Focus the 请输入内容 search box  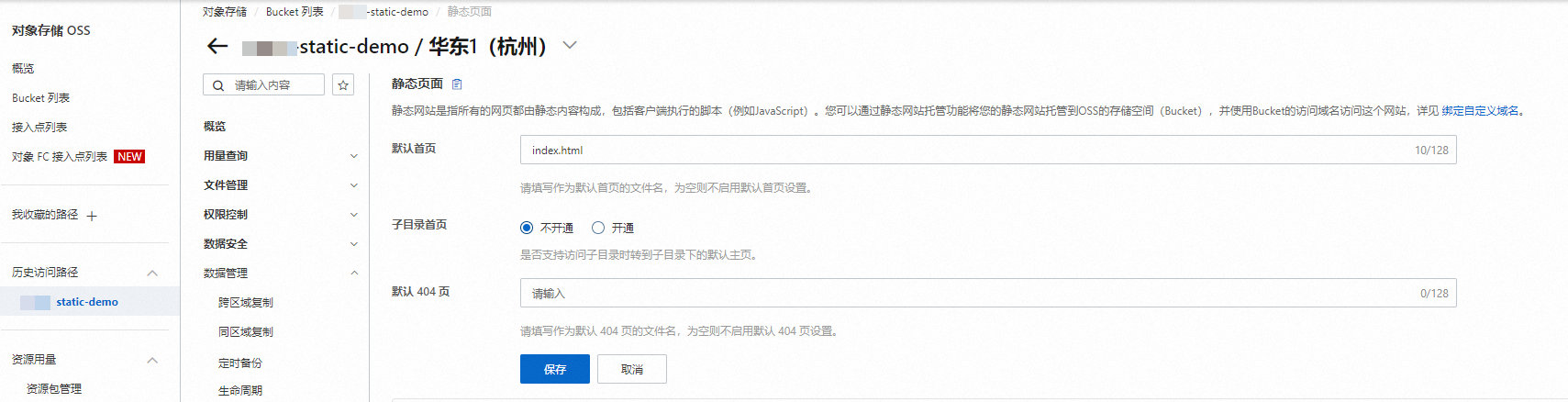click(x=263, y=85)
